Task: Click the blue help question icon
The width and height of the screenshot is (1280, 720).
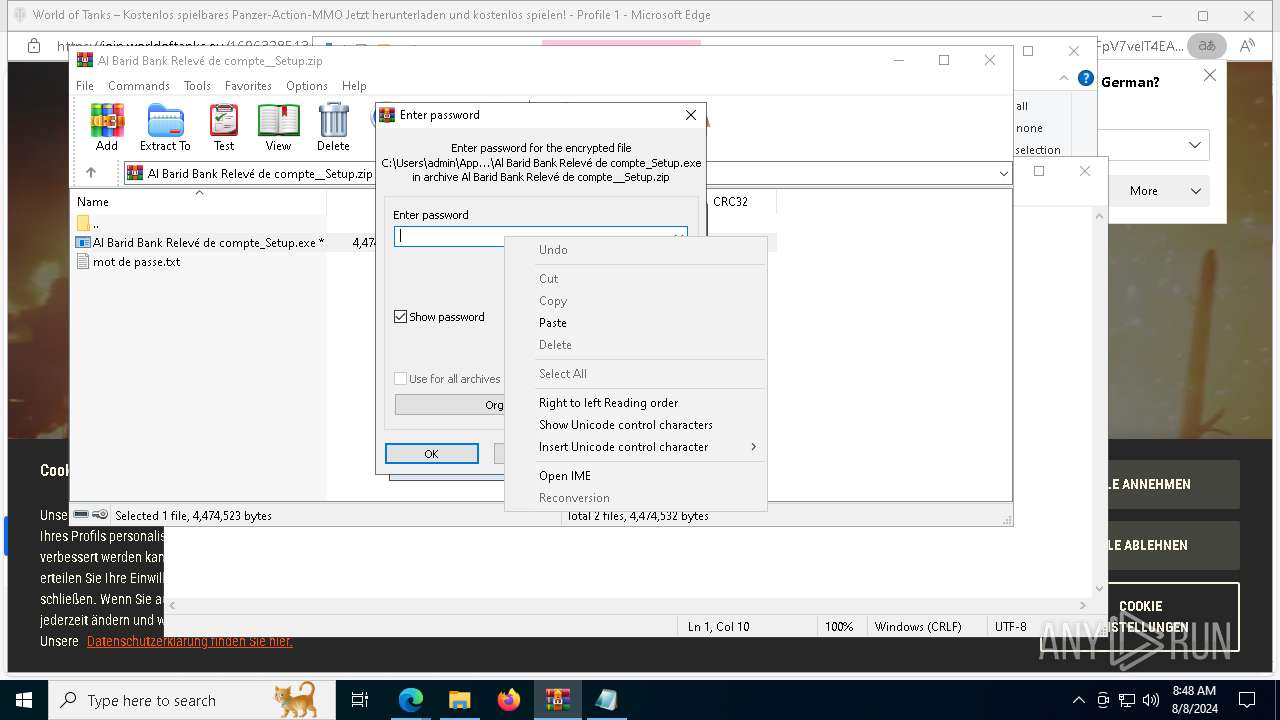Action: [1086, 78]
